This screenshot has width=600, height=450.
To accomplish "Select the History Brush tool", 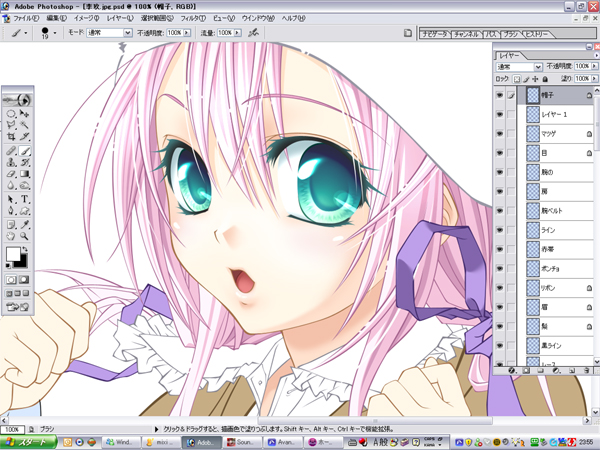I will [x=24, y=162].
